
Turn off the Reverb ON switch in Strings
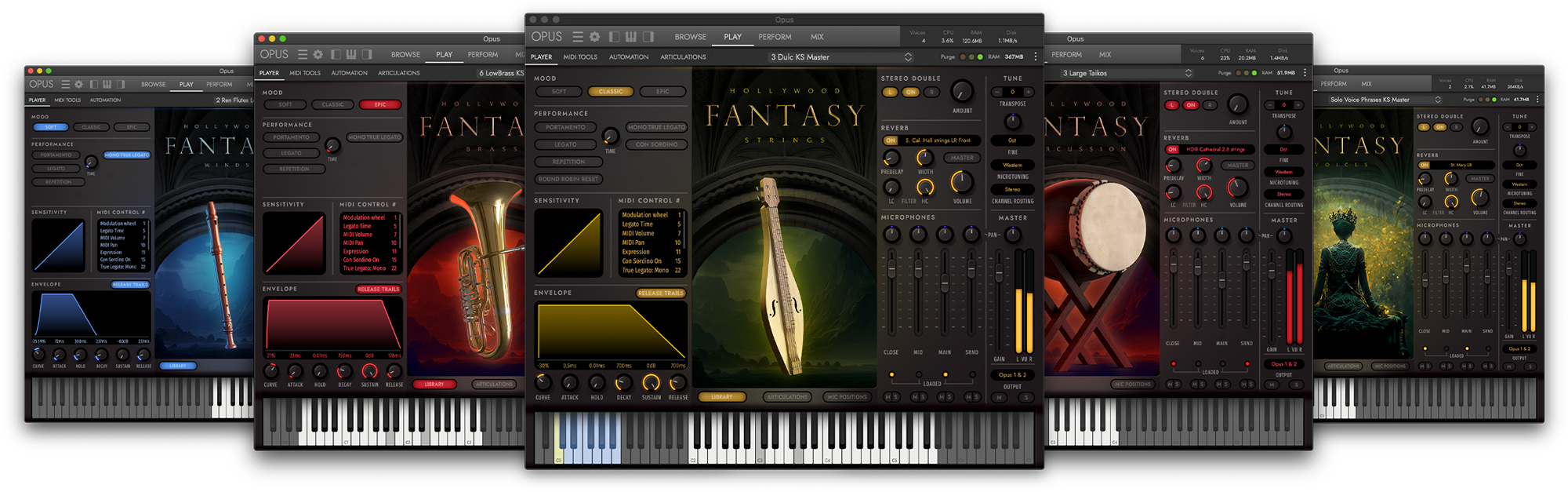pyautogui.click(x=891, y=140)
